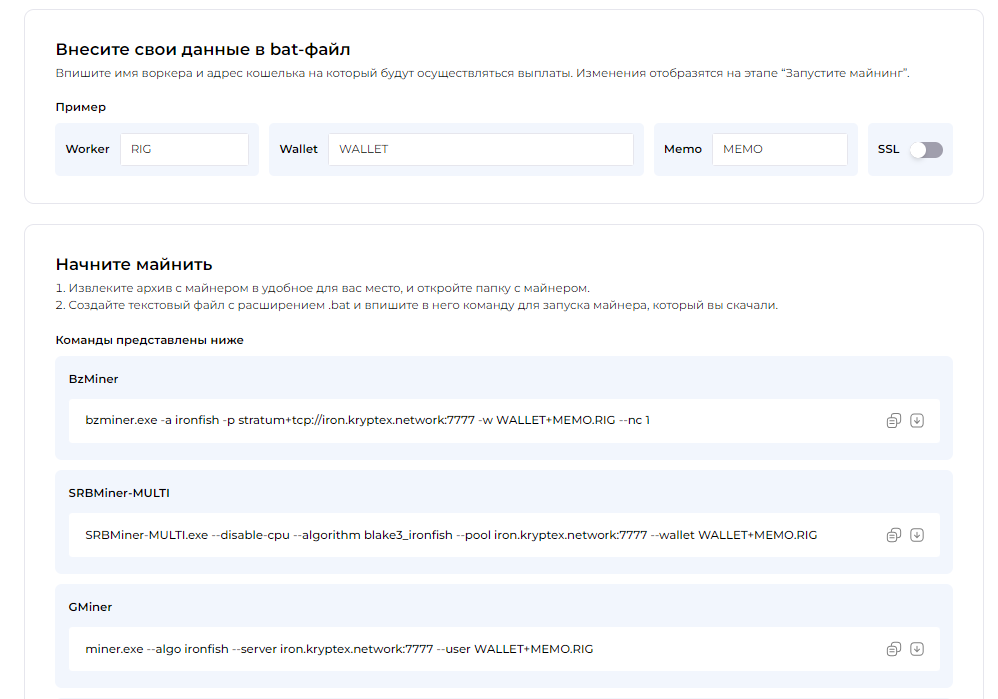Click the SRBMiner-MULTI section title
Viewport: 998px width, 699px height.
tap(119, 493)
